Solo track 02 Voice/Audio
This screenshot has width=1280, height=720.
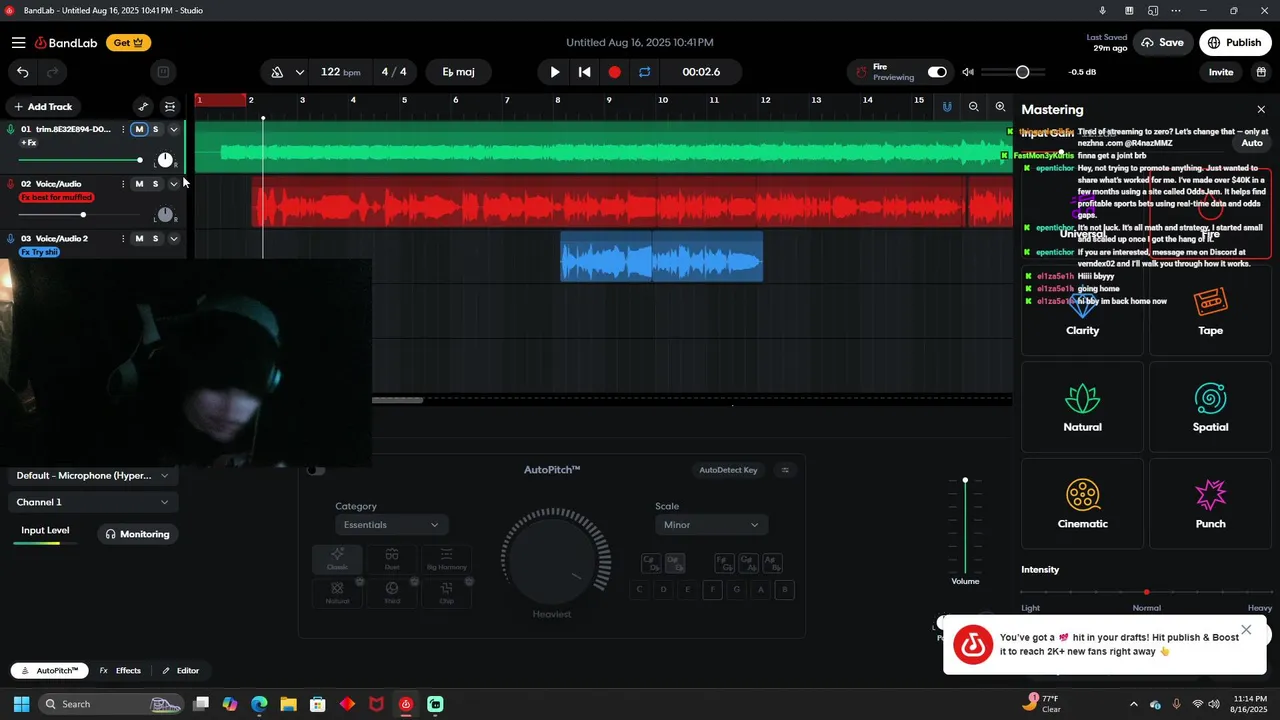[x=155, y=184]
